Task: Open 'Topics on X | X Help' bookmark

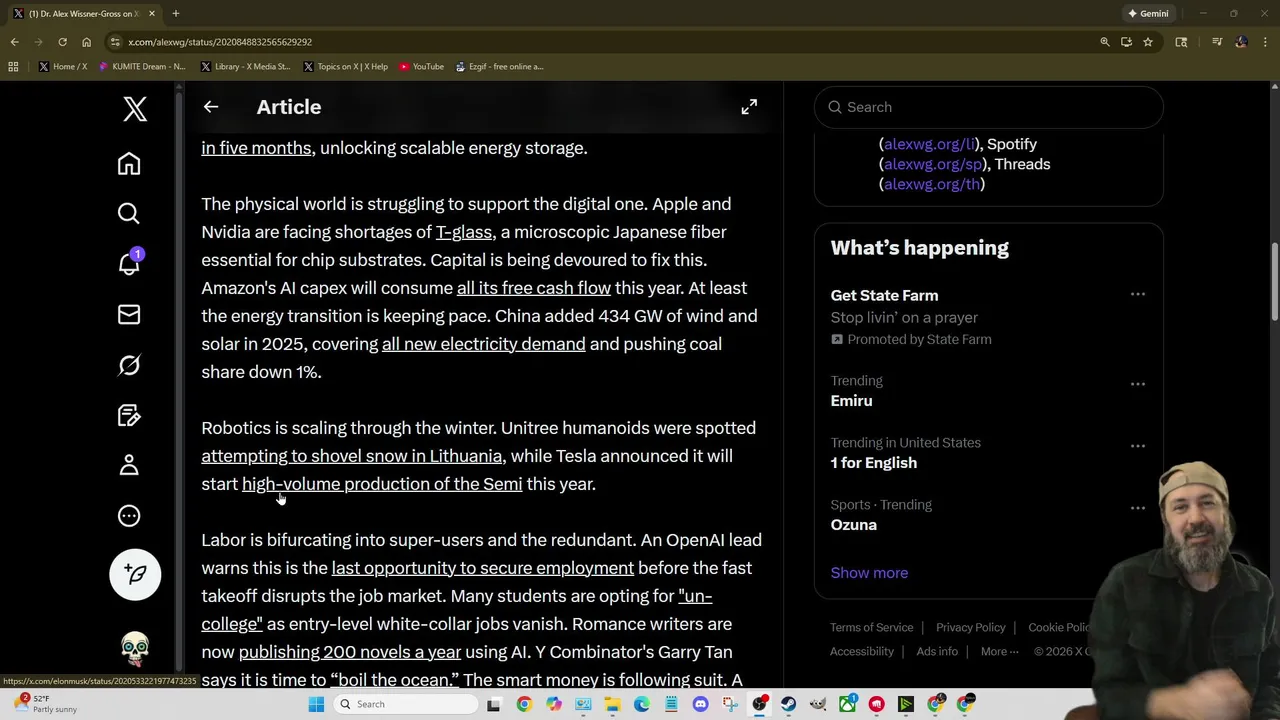Action: [x=345, y=67]
